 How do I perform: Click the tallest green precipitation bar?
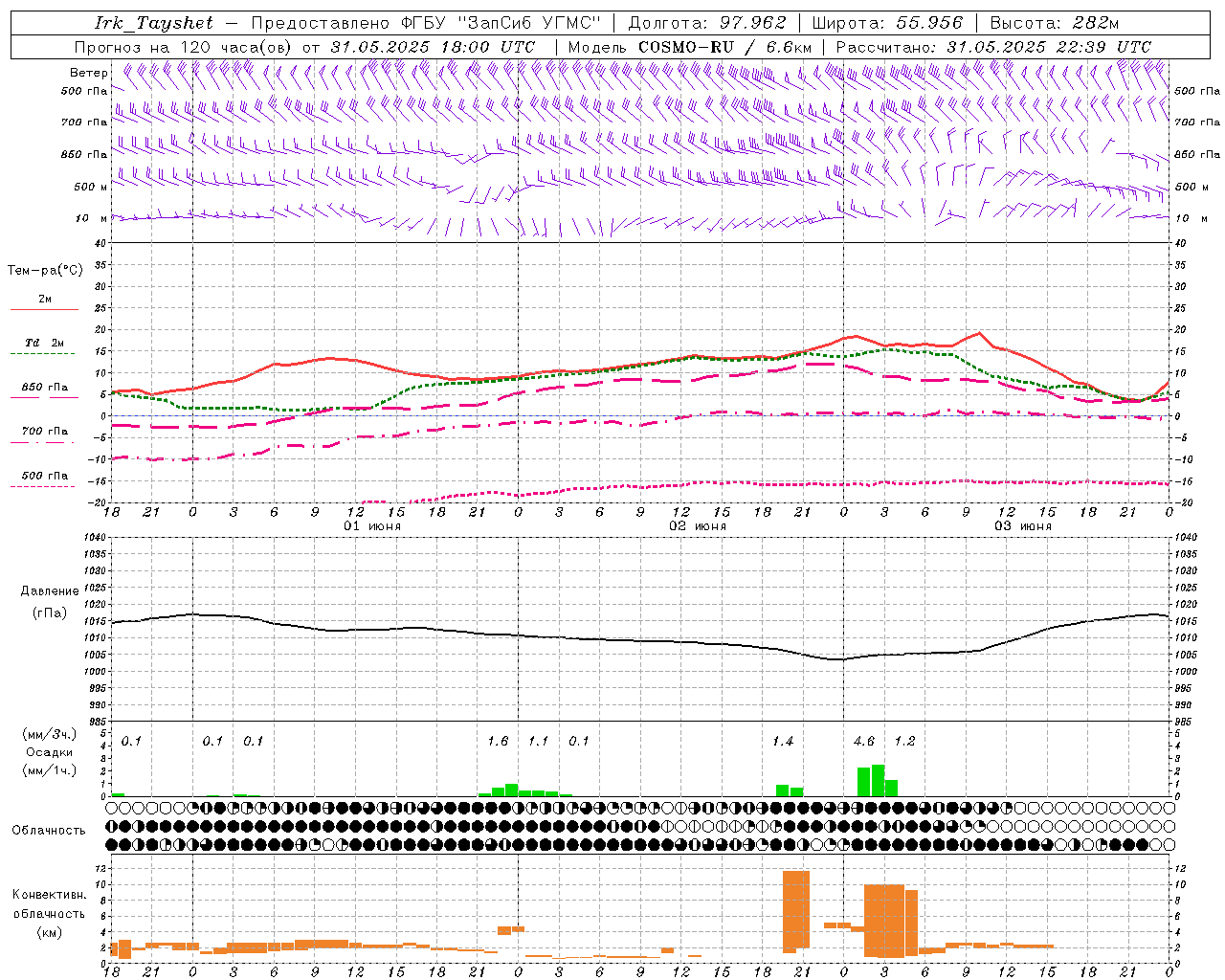878,781
